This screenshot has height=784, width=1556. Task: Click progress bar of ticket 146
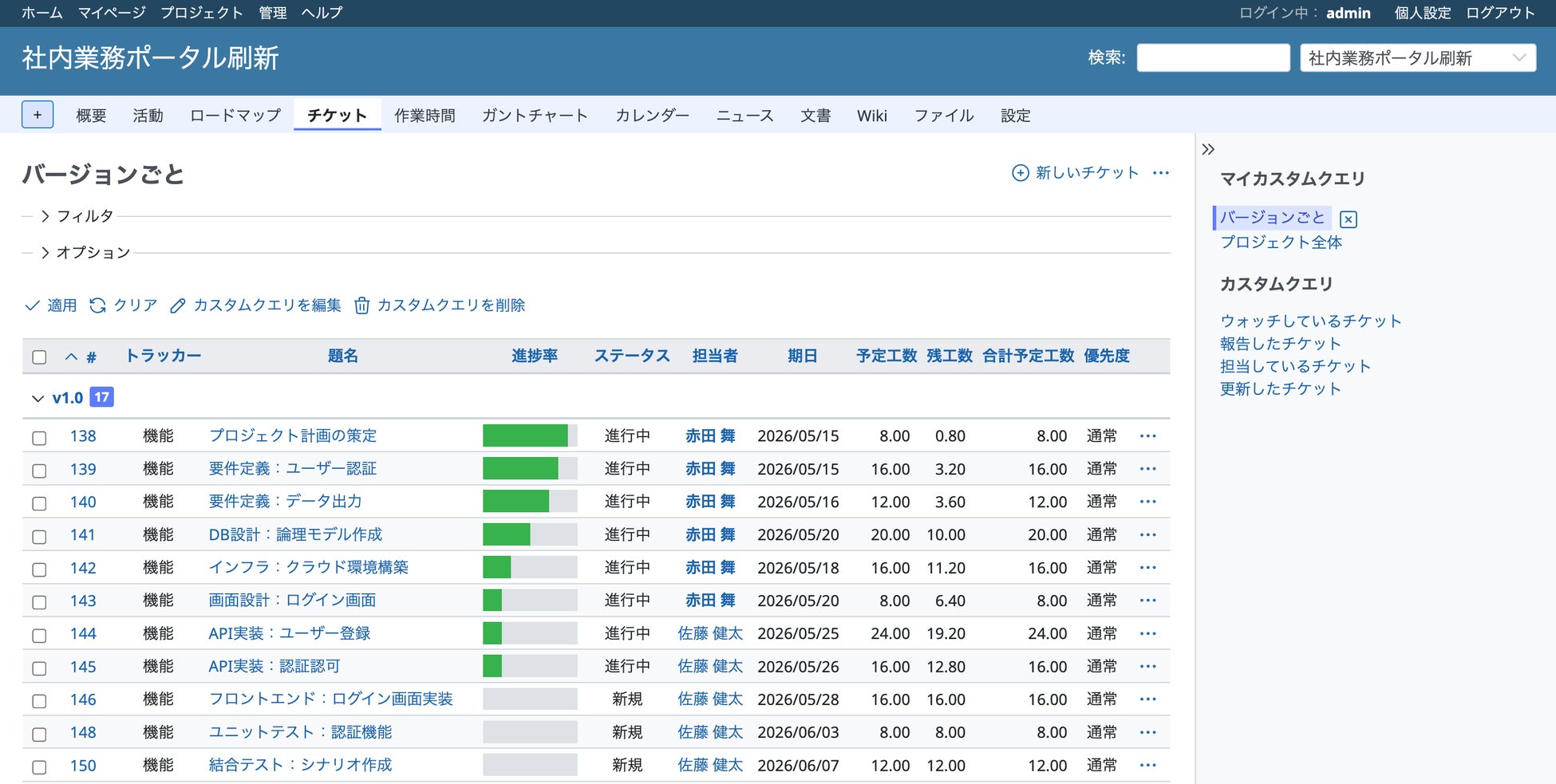point(530,699)
